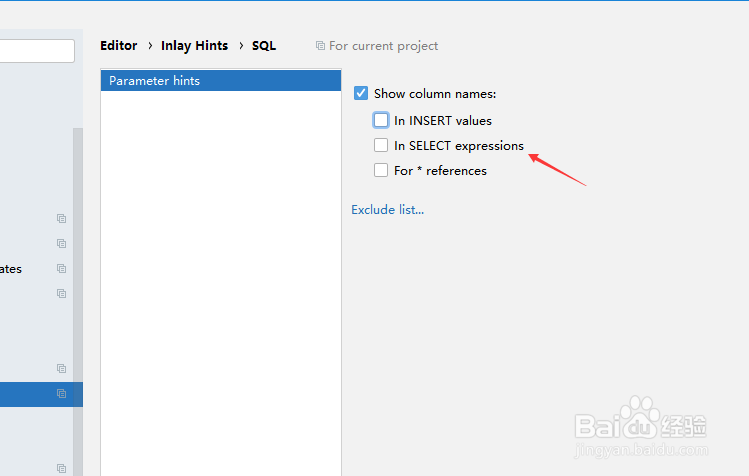Click the sidebar vertical scrollbar

78,301
